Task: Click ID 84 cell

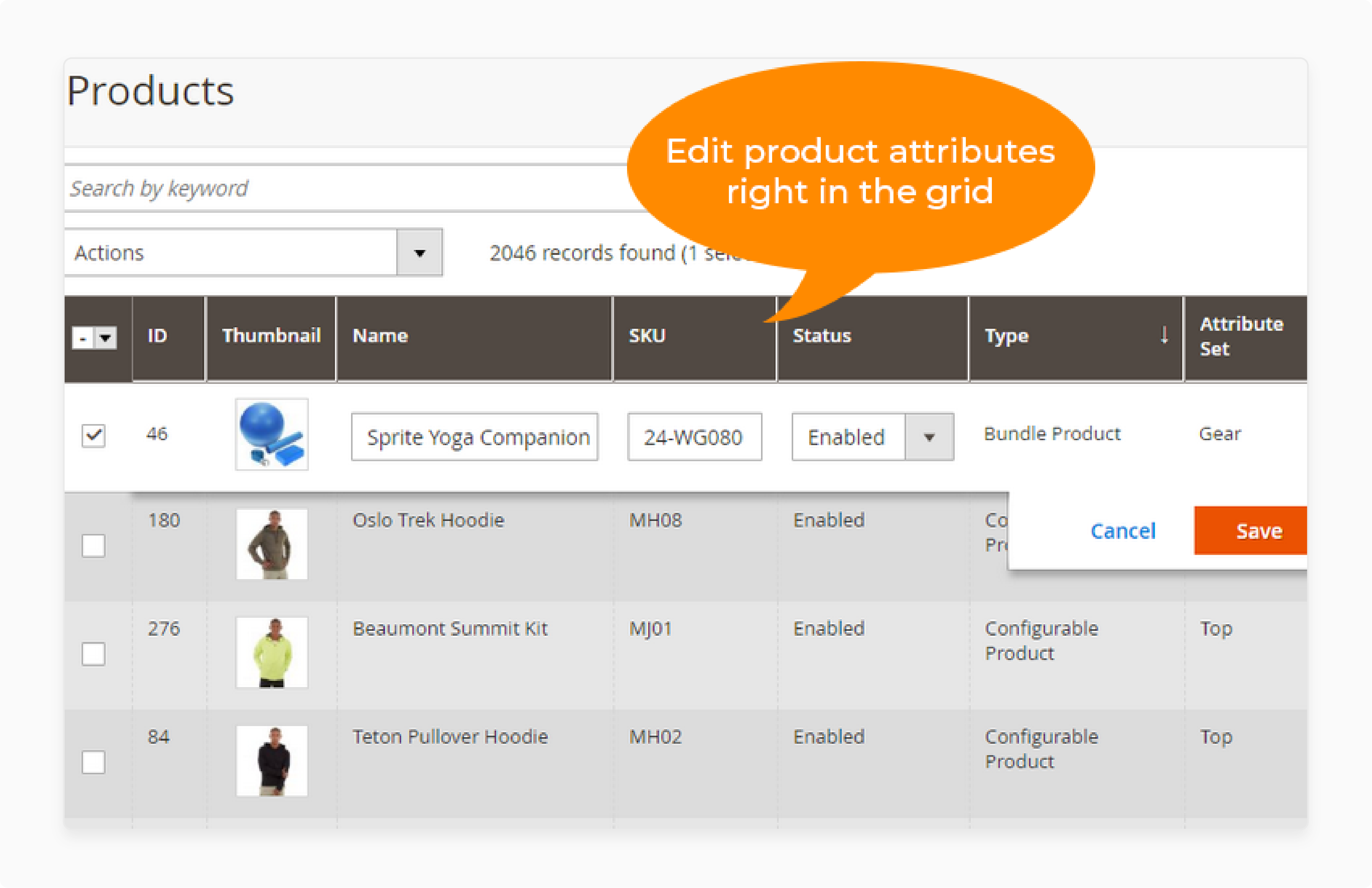Action: coord(158,736)
